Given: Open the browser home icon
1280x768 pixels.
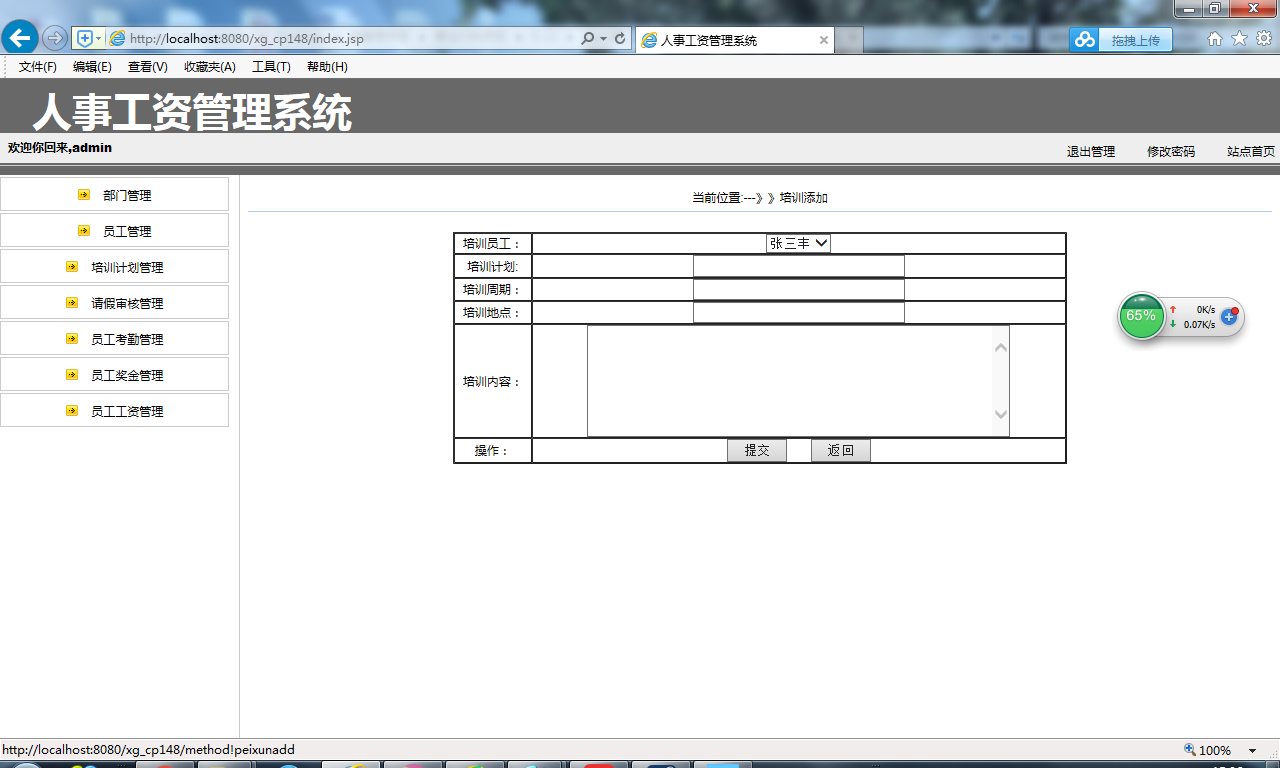Looking at the screenshot, I should [x=1215, y=39].
